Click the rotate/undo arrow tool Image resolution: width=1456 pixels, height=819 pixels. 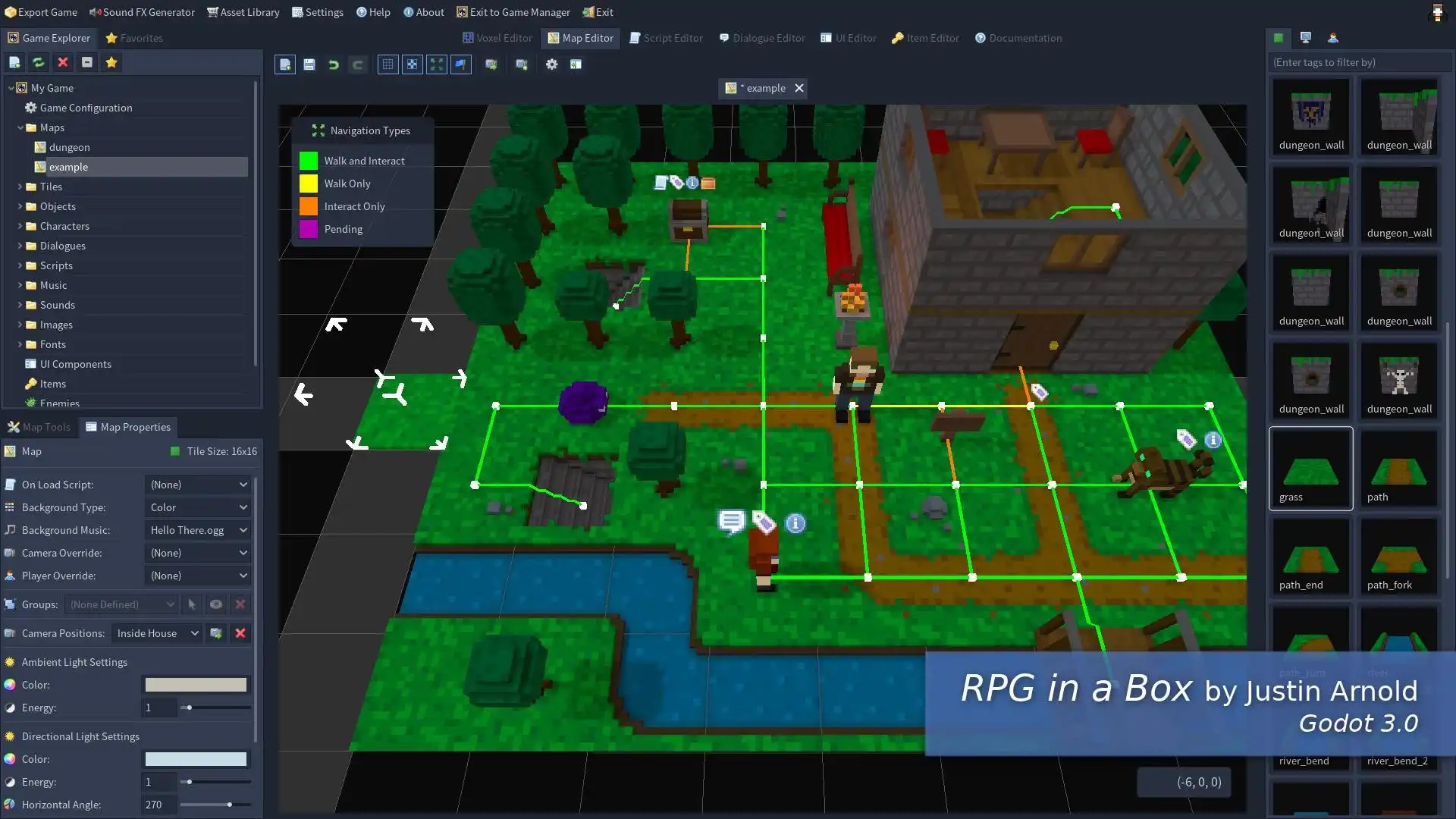[334, 64]
